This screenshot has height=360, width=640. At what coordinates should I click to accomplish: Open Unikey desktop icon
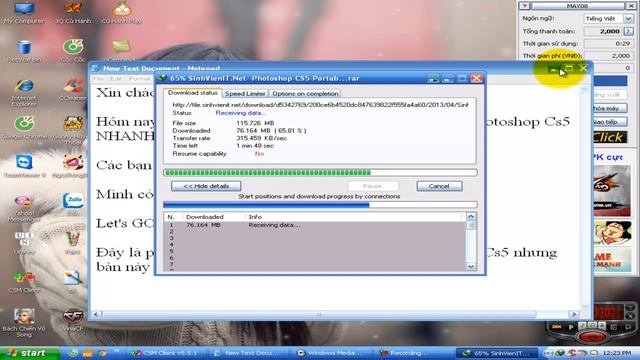pyautogui.click(x=24, y=244)
